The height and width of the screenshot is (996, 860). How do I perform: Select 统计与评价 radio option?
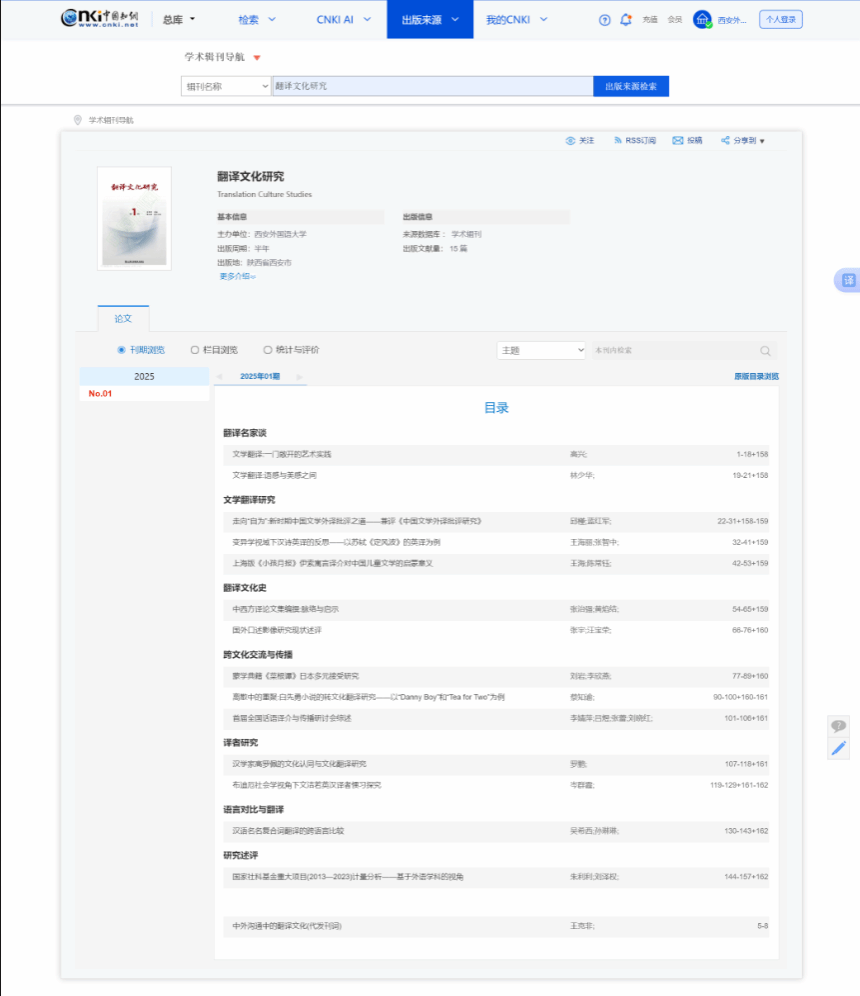[267, 350]
